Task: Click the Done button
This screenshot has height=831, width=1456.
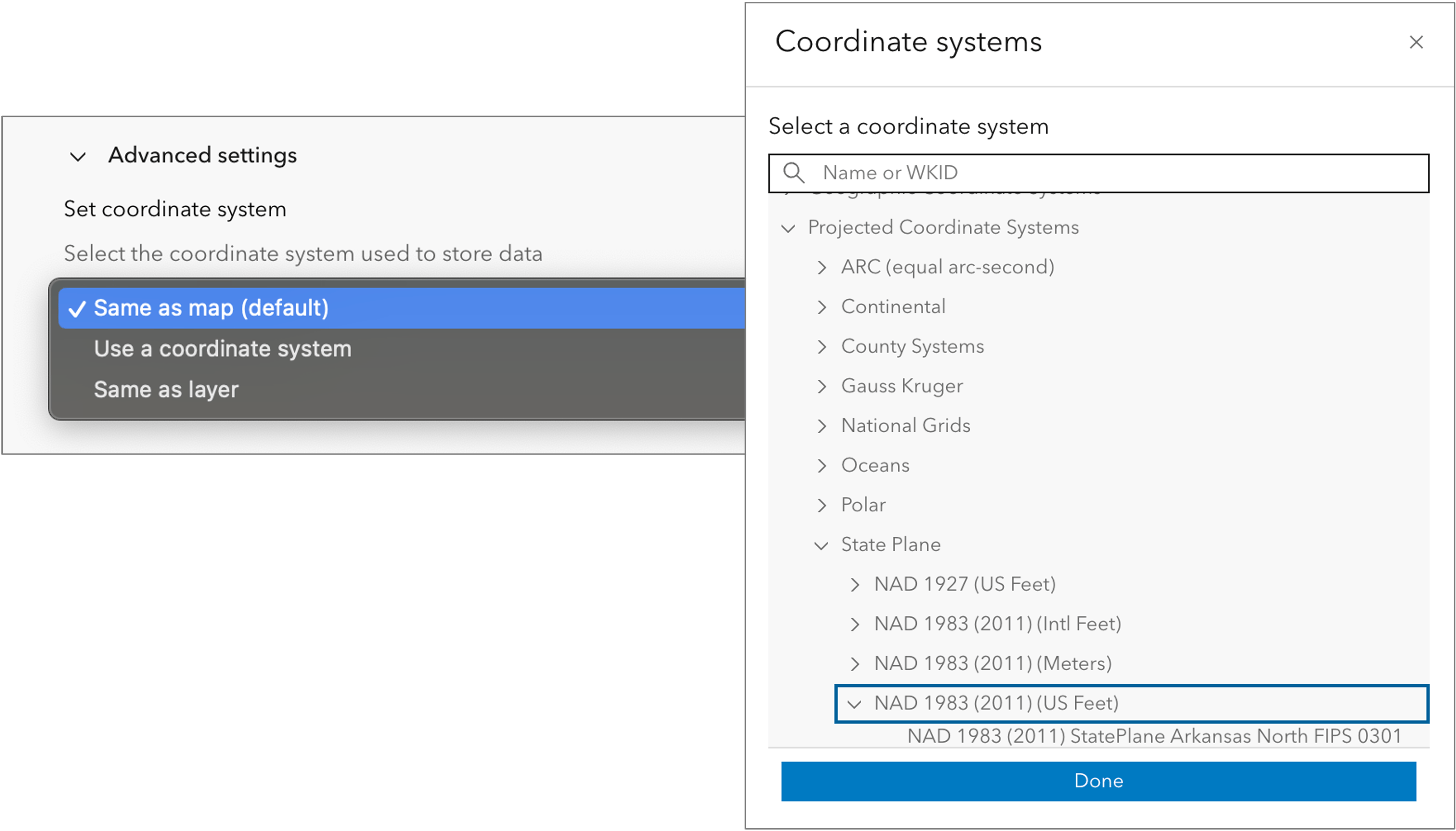Action: pos(1098,781)
